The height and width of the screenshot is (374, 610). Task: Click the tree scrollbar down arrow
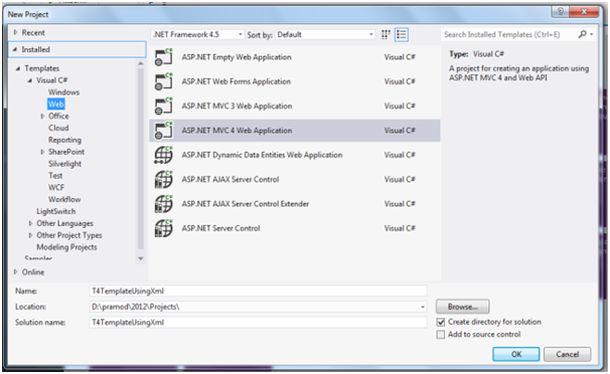click(x=140, y=258)
